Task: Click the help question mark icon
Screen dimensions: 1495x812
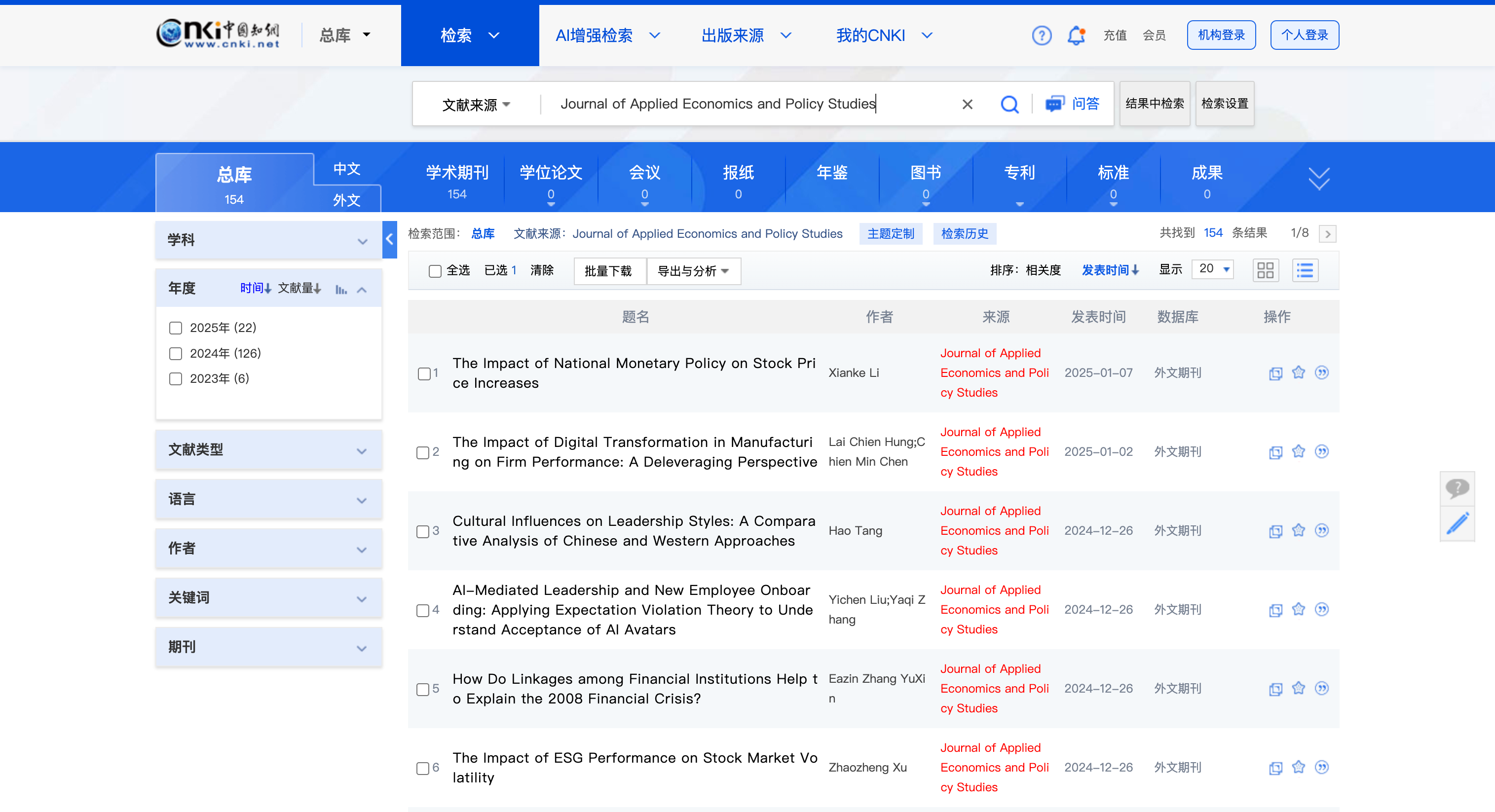Action: click(1042, 35)
